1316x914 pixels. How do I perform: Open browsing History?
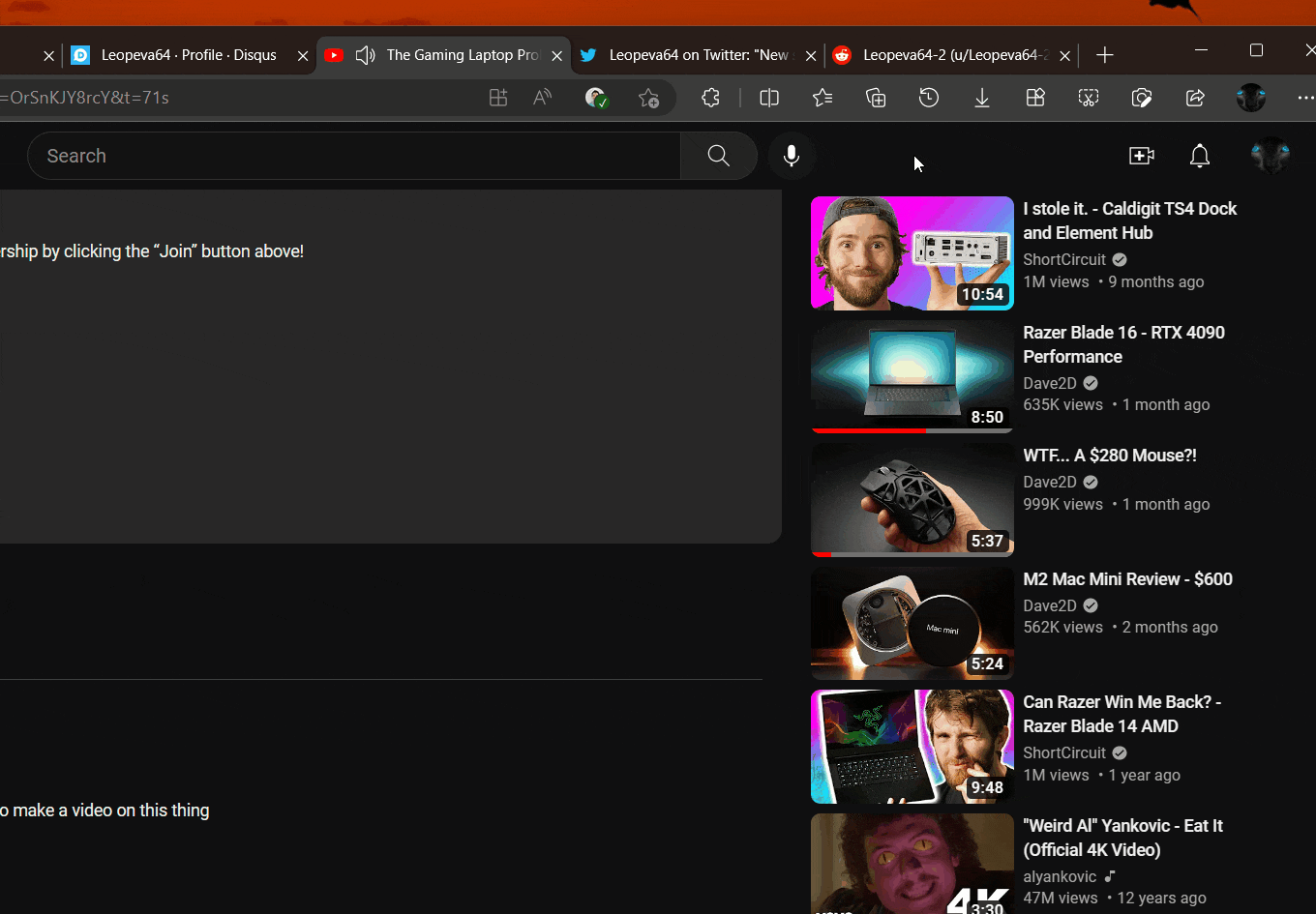pos(929,98)
